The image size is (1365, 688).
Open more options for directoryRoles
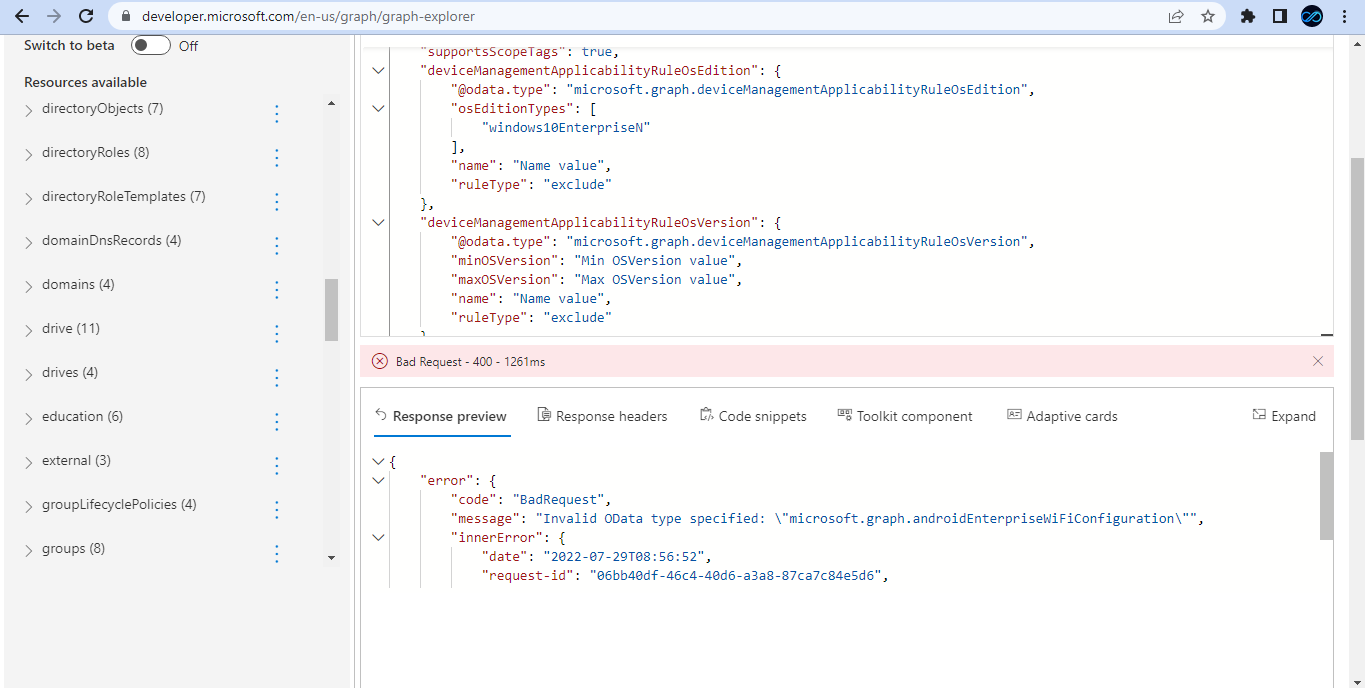(x=277, y=158)
